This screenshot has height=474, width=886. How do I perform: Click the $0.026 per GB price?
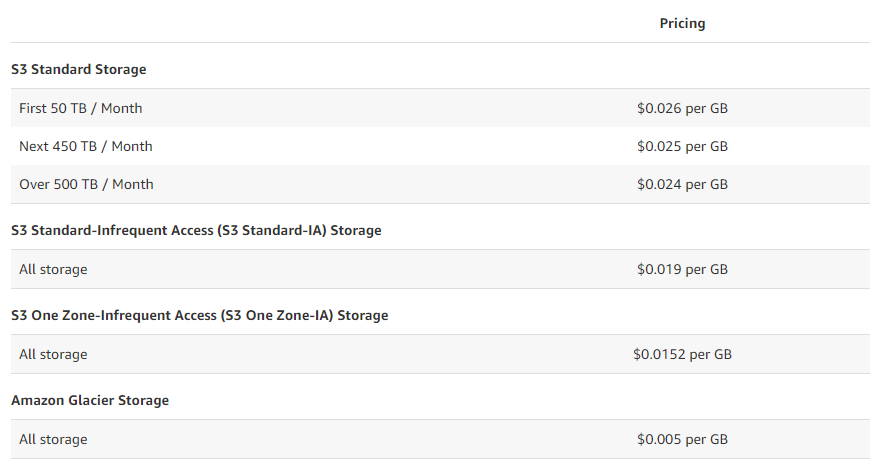point(682,108)
